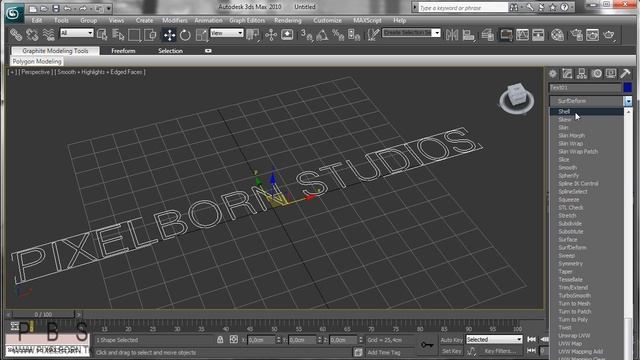Select the Link tool in main toolbar
Image resolution: width=640 pixels, height=360 pixels.
(x=16, y=35)
